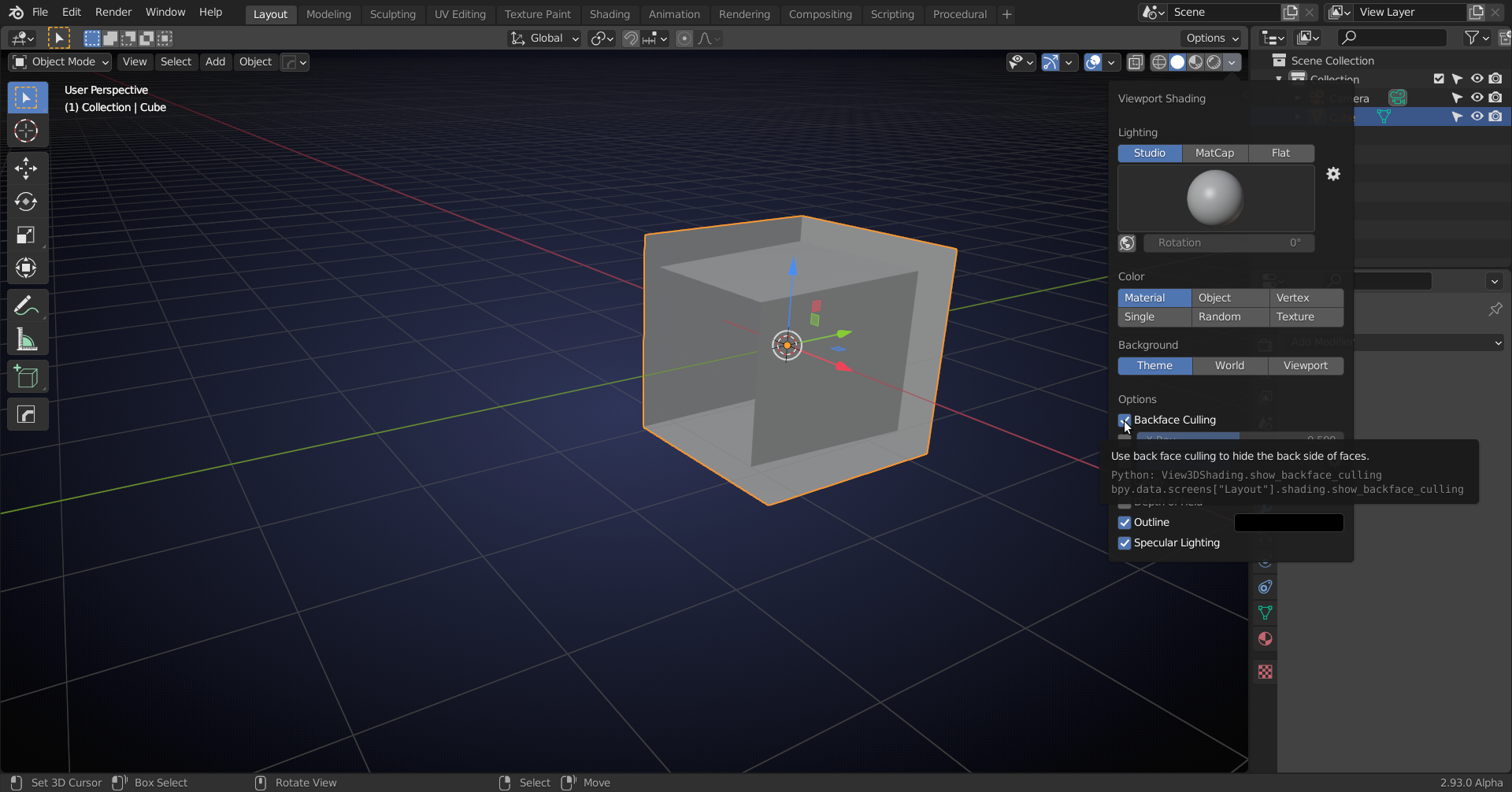
Task: Select Flat lighting mode
Action: click(x=1280, y=154)
